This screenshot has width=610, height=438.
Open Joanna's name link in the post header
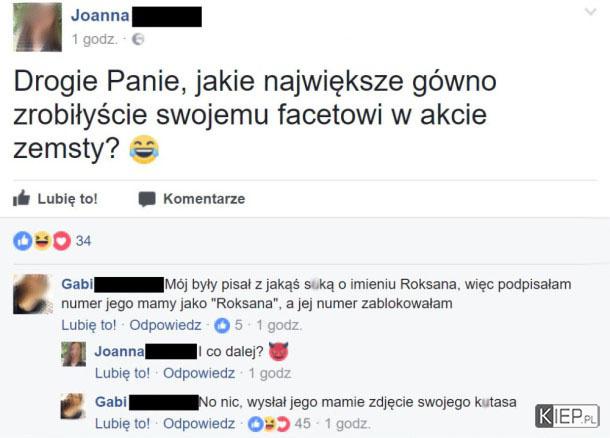coord(100,16)
